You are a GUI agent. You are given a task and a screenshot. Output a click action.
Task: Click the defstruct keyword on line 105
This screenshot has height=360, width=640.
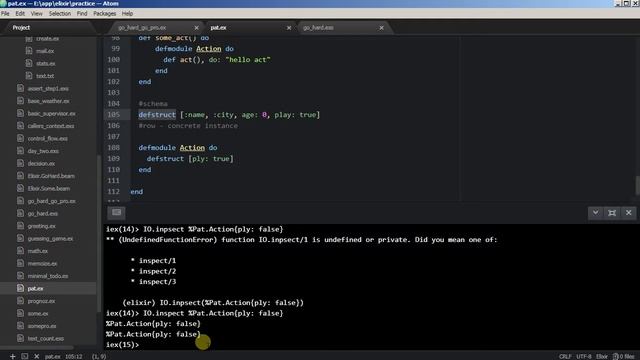[157, 115]
